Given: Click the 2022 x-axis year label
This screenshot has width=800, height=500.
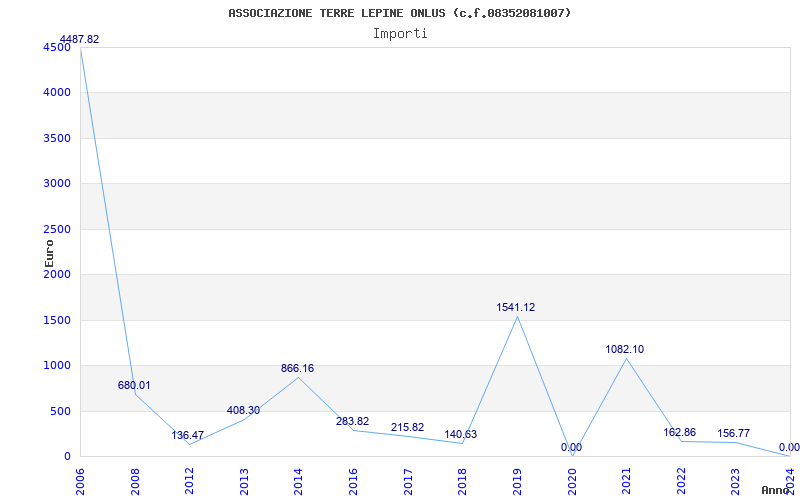Looking at the screenshot, I should coord(681,481).
